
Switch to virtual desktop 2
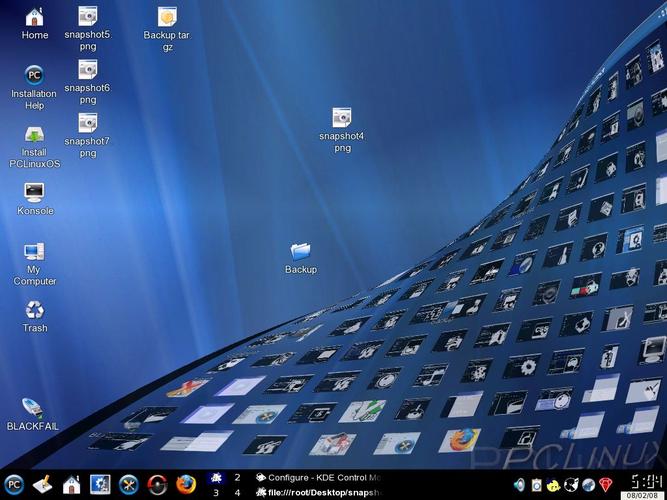[237, 478]
